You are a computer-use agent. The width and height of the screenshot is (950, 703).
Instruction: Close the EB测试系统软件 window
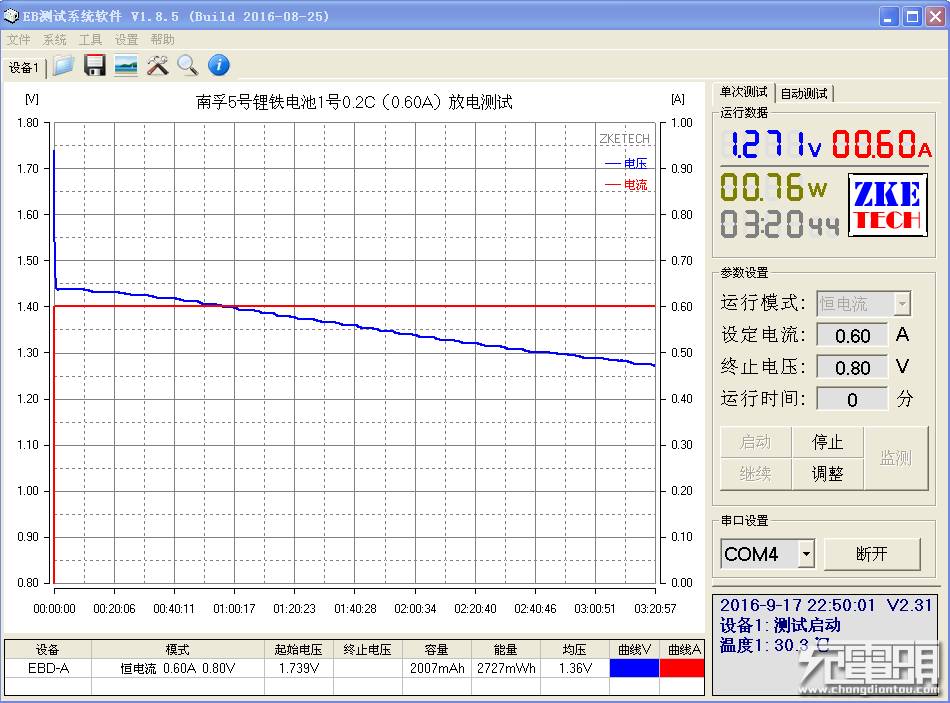pos(935,16)
